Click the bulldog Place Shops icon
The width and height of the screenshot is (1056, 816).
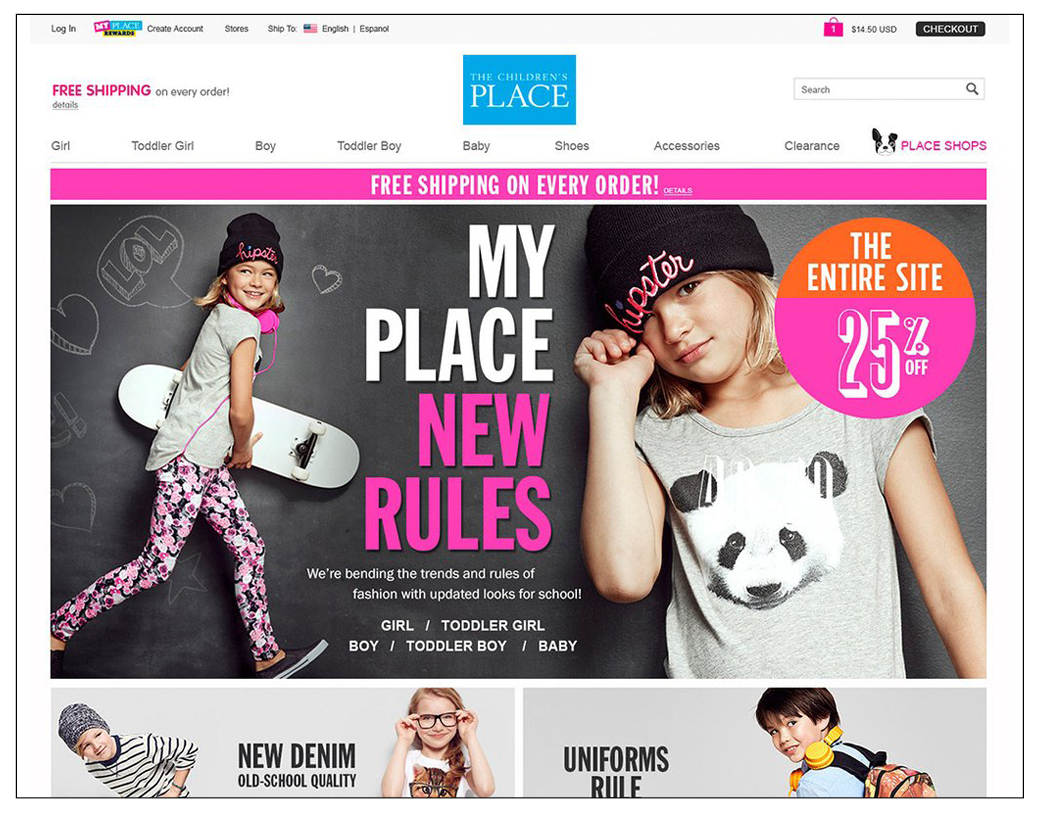884,142
